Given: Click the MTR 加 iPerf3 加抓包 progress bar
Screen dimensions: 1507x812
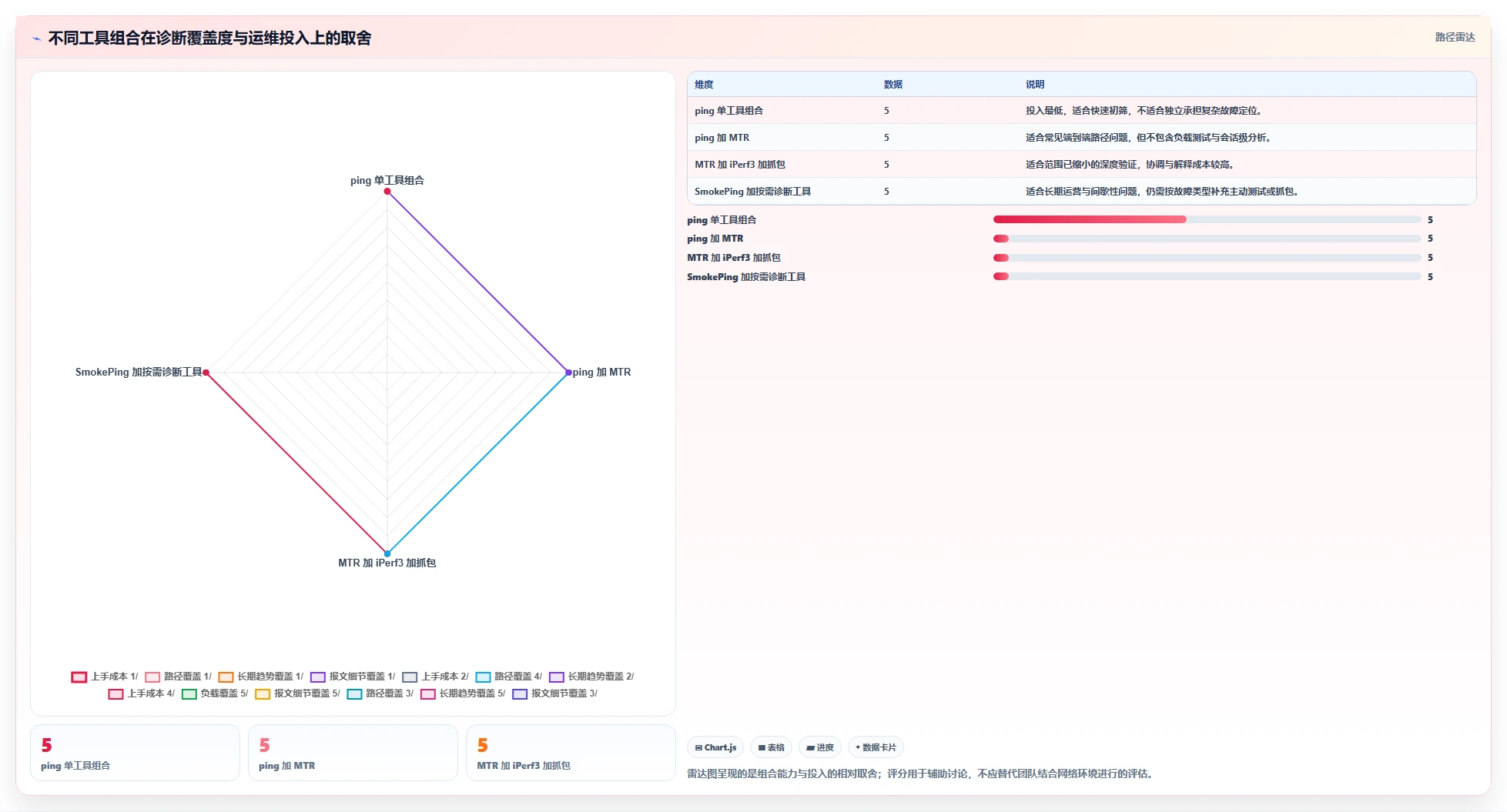Looking at the screenshot, I should tap(1207, 258).
